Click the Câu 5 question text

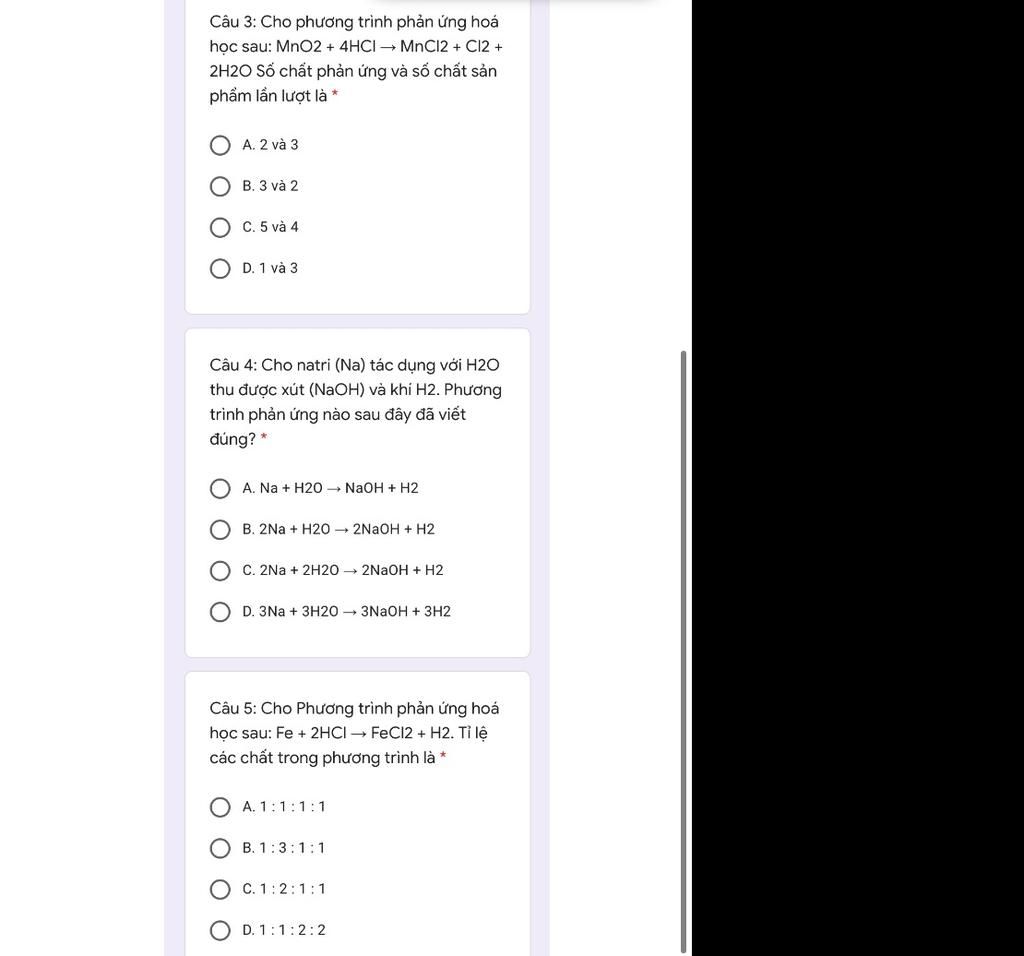[x=355, y=733]
